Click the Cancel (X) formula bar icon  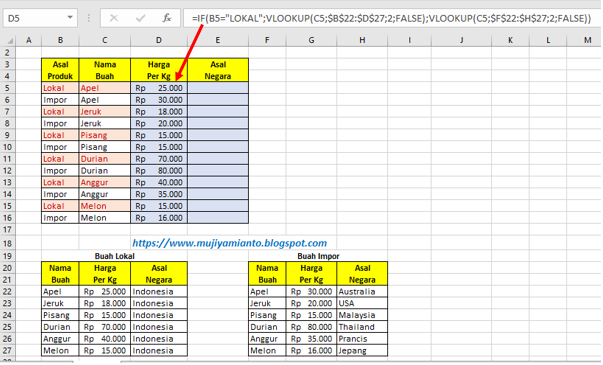pyautogui.click(x=114, y=18)
